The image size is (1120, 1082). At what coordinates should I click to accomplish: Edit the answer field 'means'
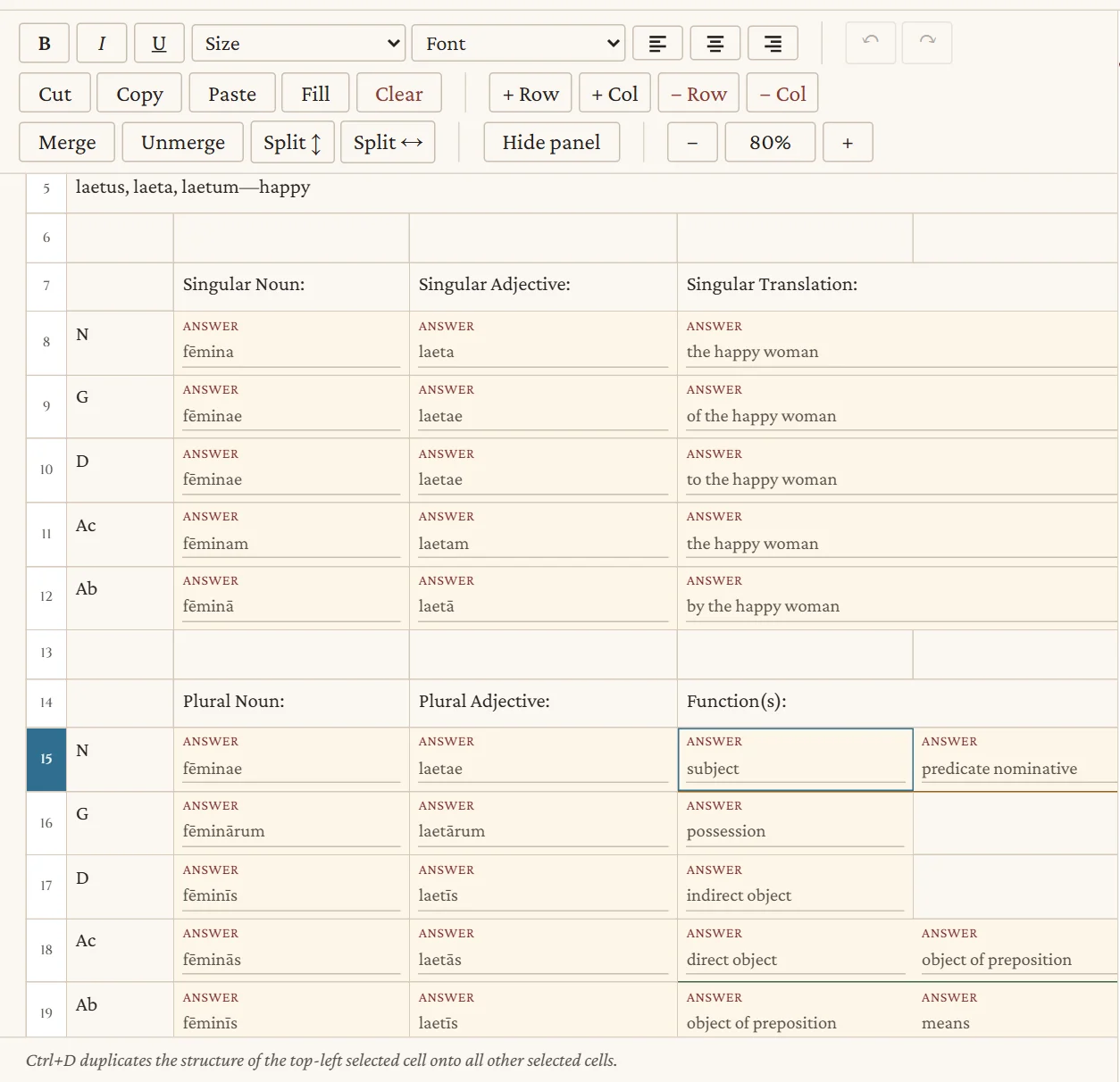click(1019, 1024)
